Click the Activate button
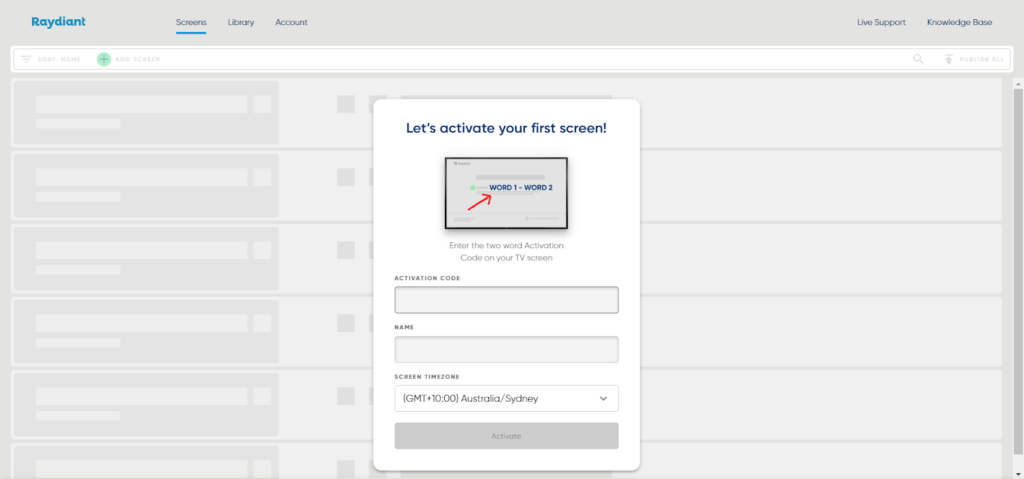The width and height of the screenshot is (1024, 479). (506, 436)
